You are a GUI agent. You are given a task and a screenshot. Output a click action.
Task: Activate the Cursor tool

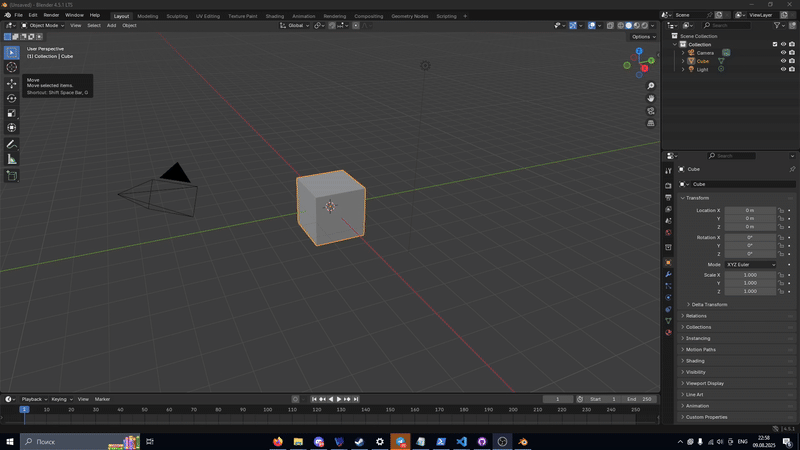pos(12,67)
